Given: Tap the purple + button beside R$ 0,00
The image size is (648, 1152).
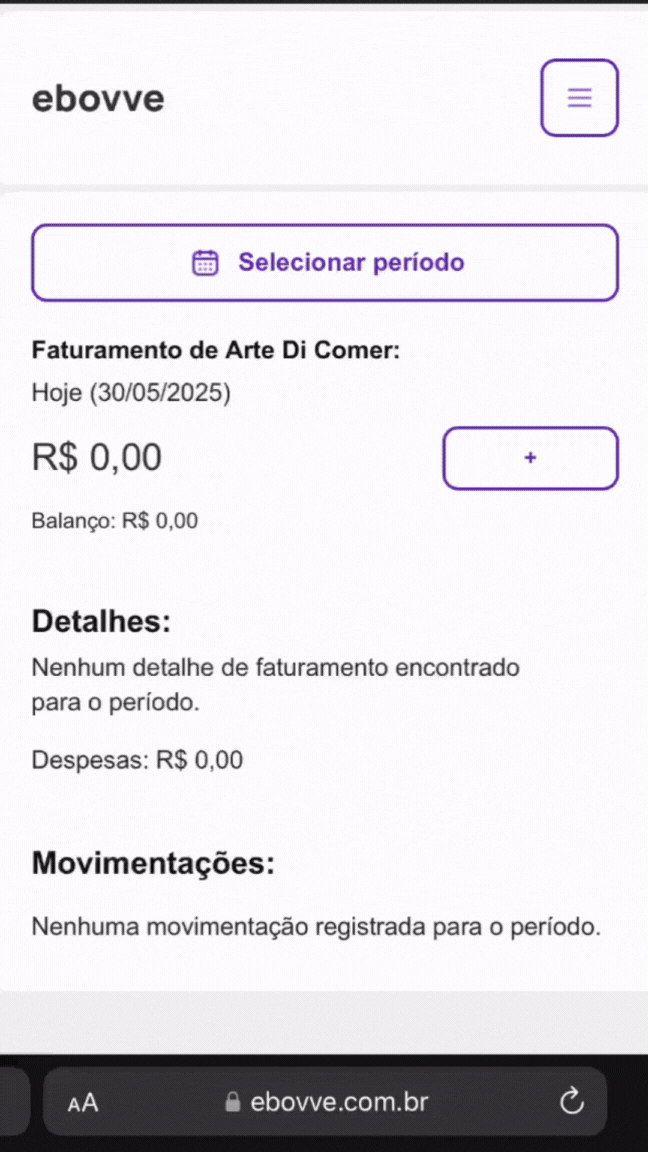Looking at the screenshot, I should (530, 457).
